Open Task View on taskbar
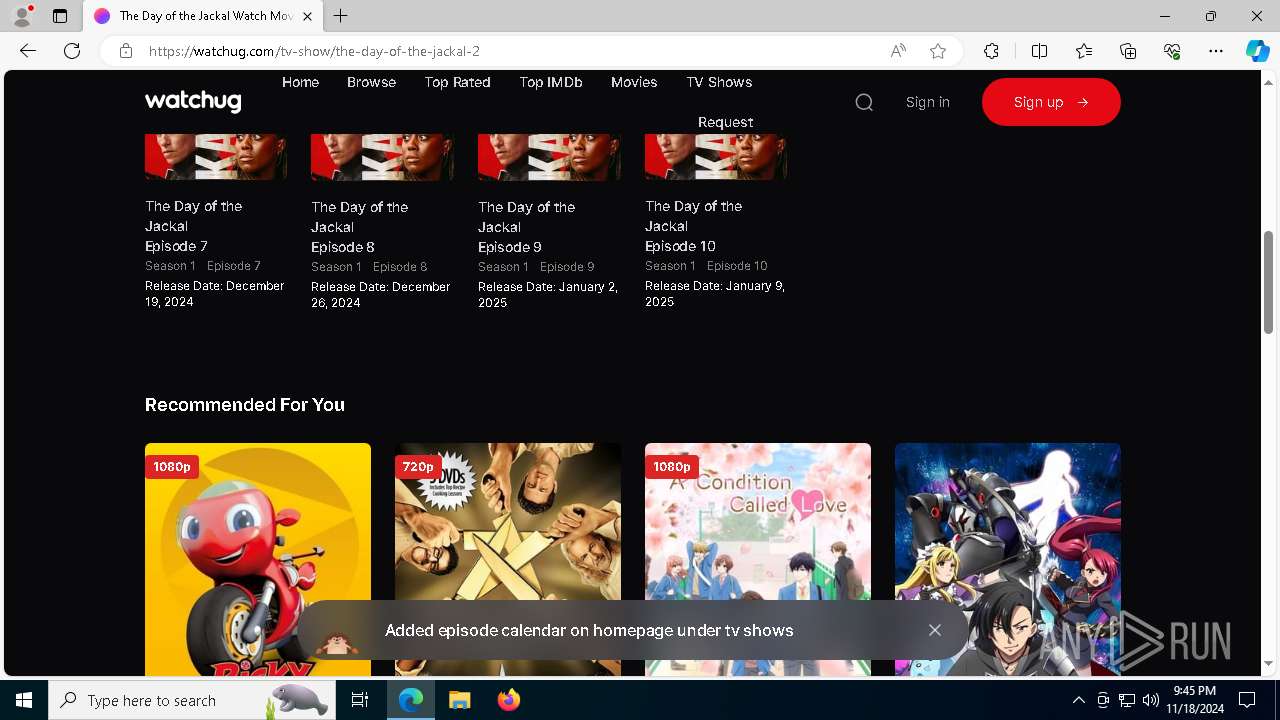1280x720 pixels. pyautogui.click(x=360, y=700)
